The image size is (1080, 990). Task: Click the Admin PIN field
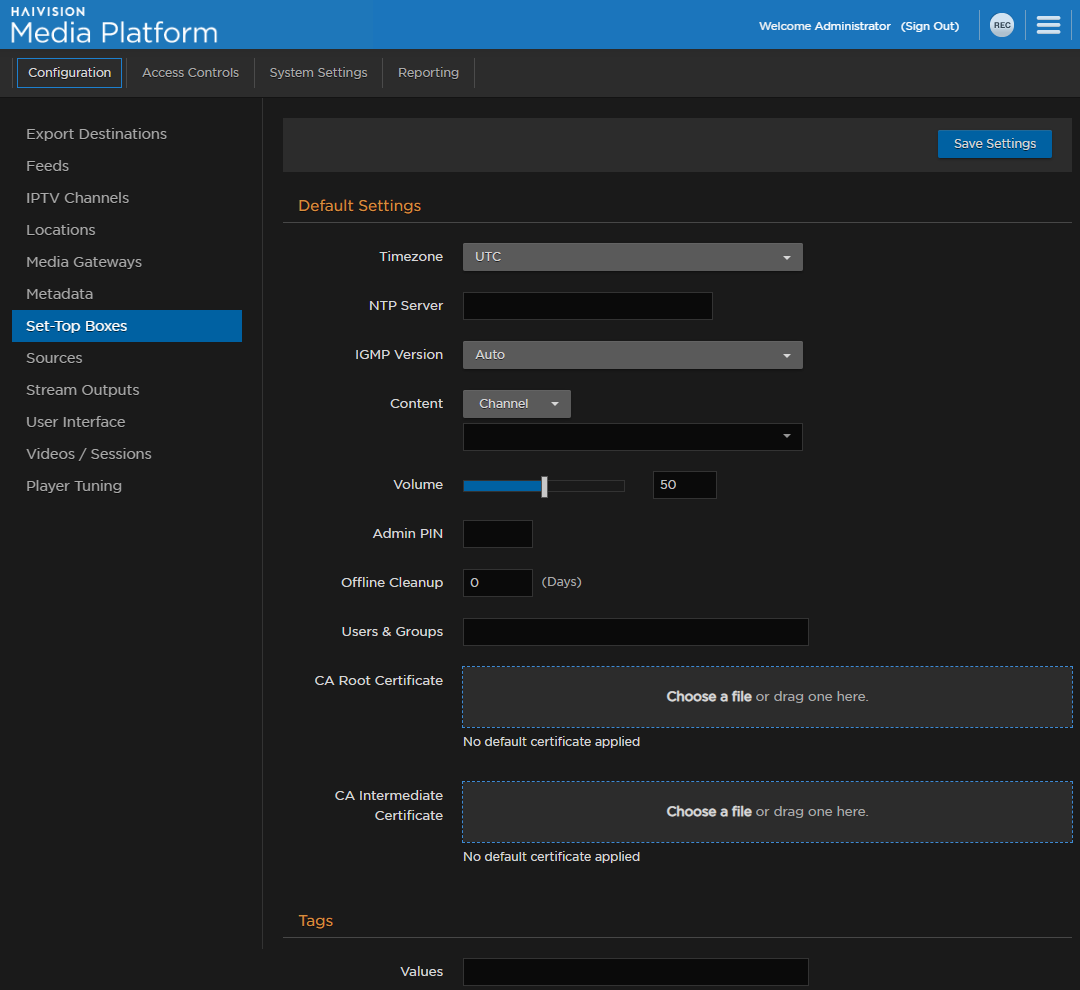tap(497, 534)
